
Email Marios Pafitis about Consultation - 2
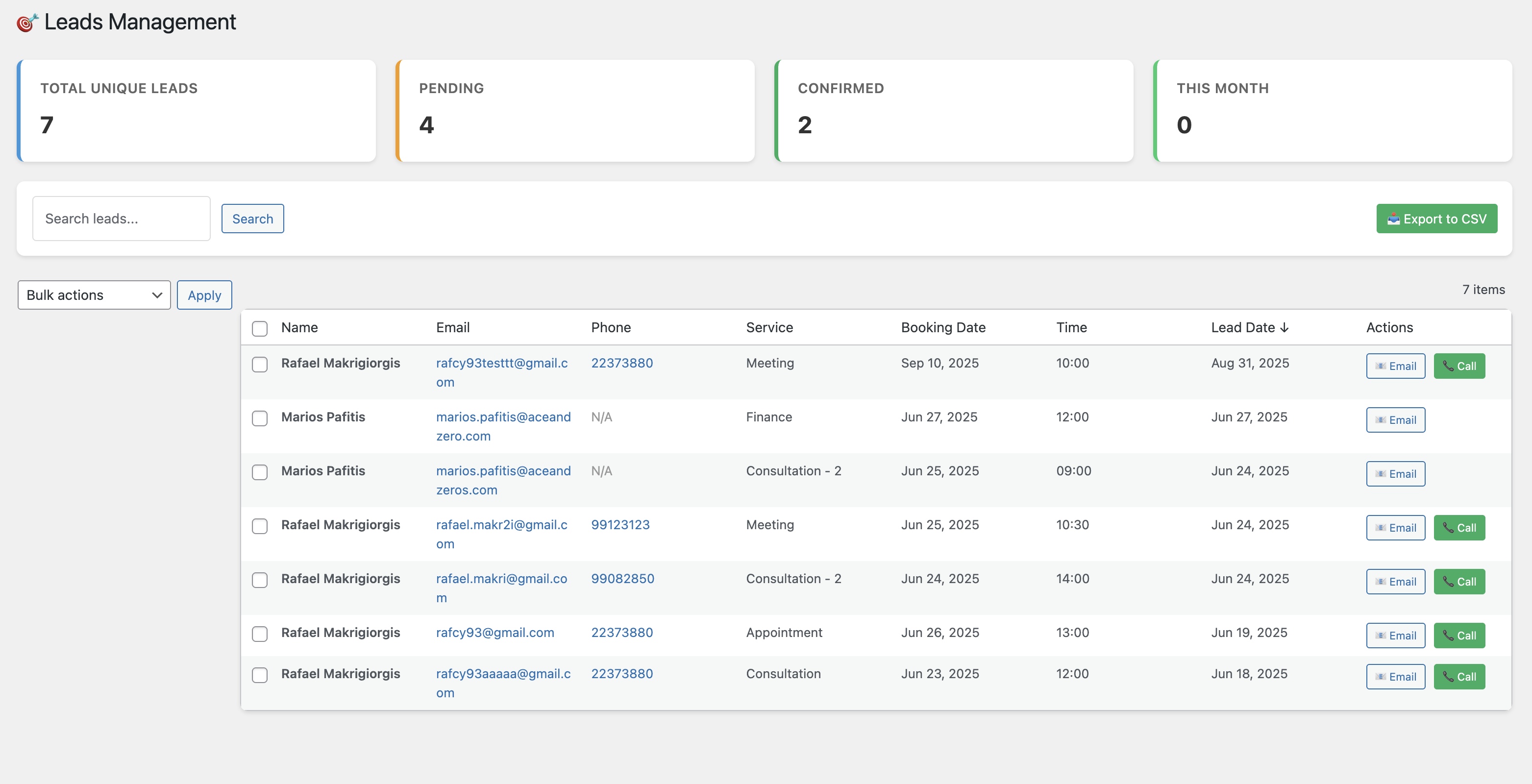coord(1395,474)
